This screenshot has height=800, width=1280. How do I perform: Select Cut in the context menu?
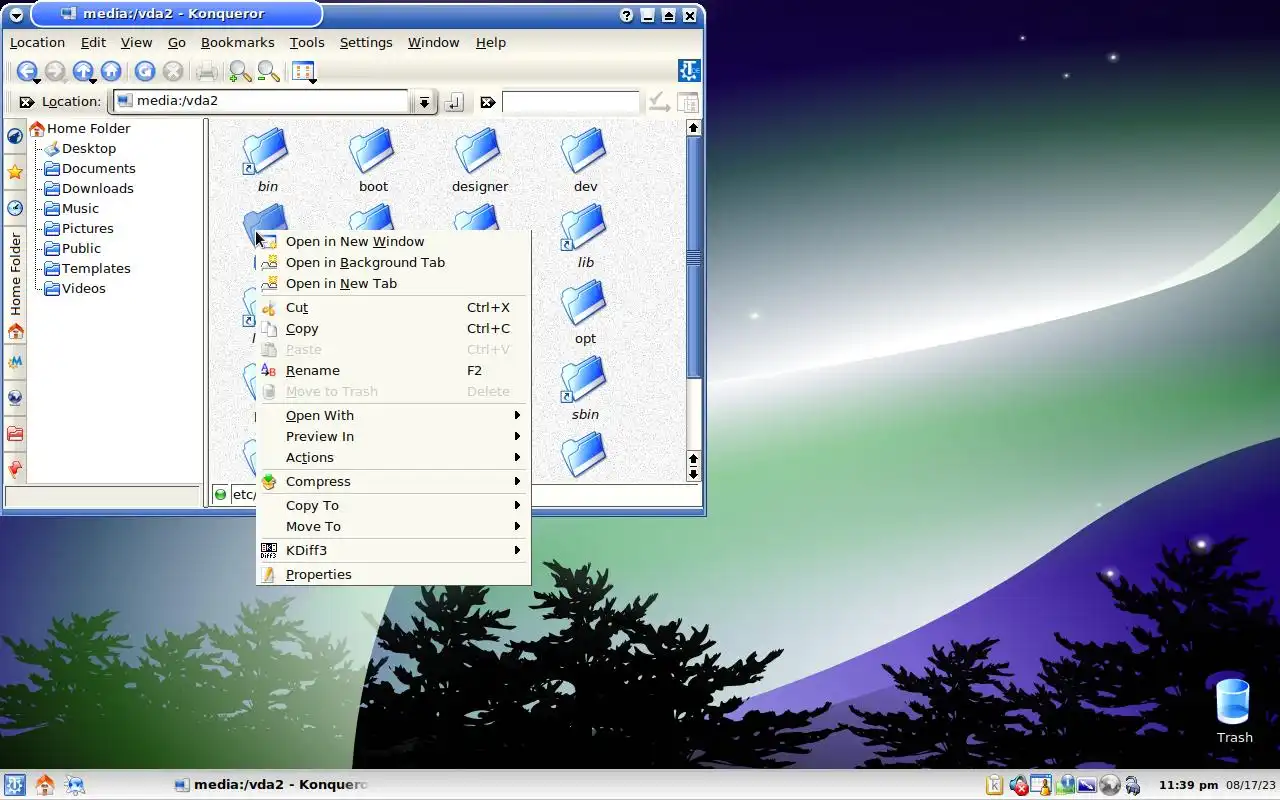(x=392, y=307)
